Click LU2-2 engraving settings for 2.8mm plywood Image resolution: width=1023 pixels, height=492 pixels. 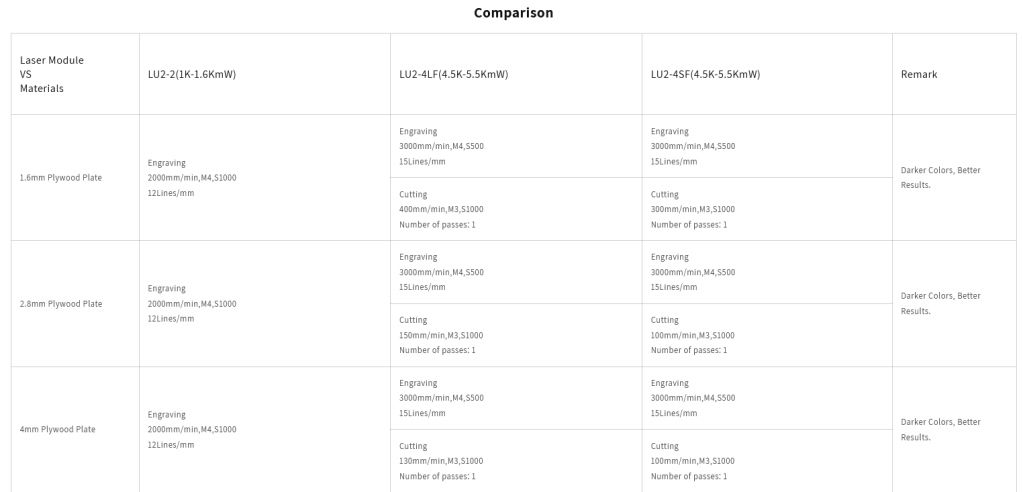click(192, 304)
